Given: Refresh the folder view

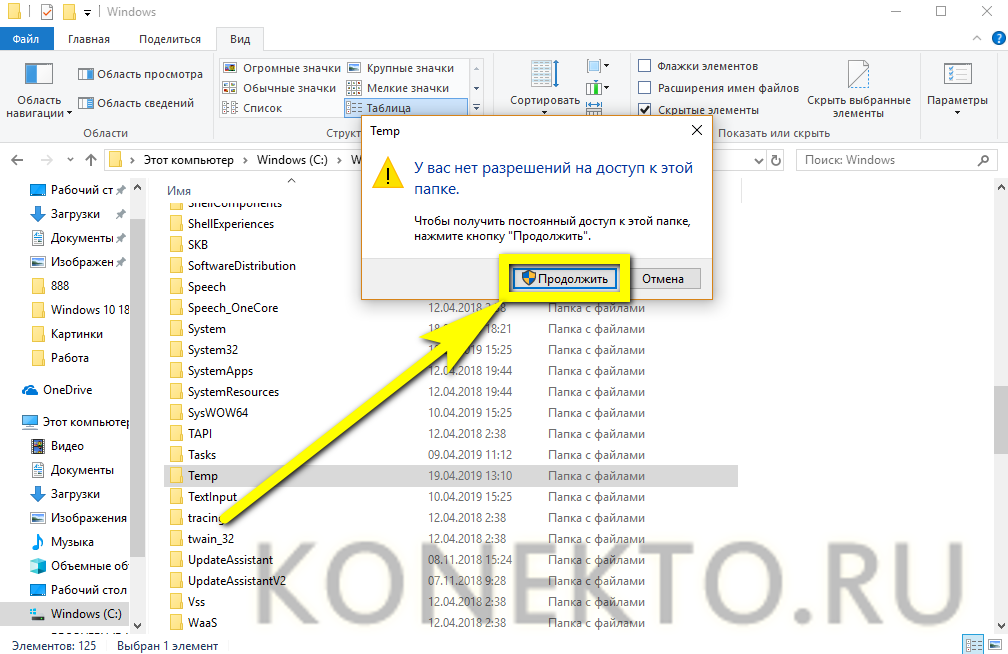Looking at the screenshot, I should [776, 160].
